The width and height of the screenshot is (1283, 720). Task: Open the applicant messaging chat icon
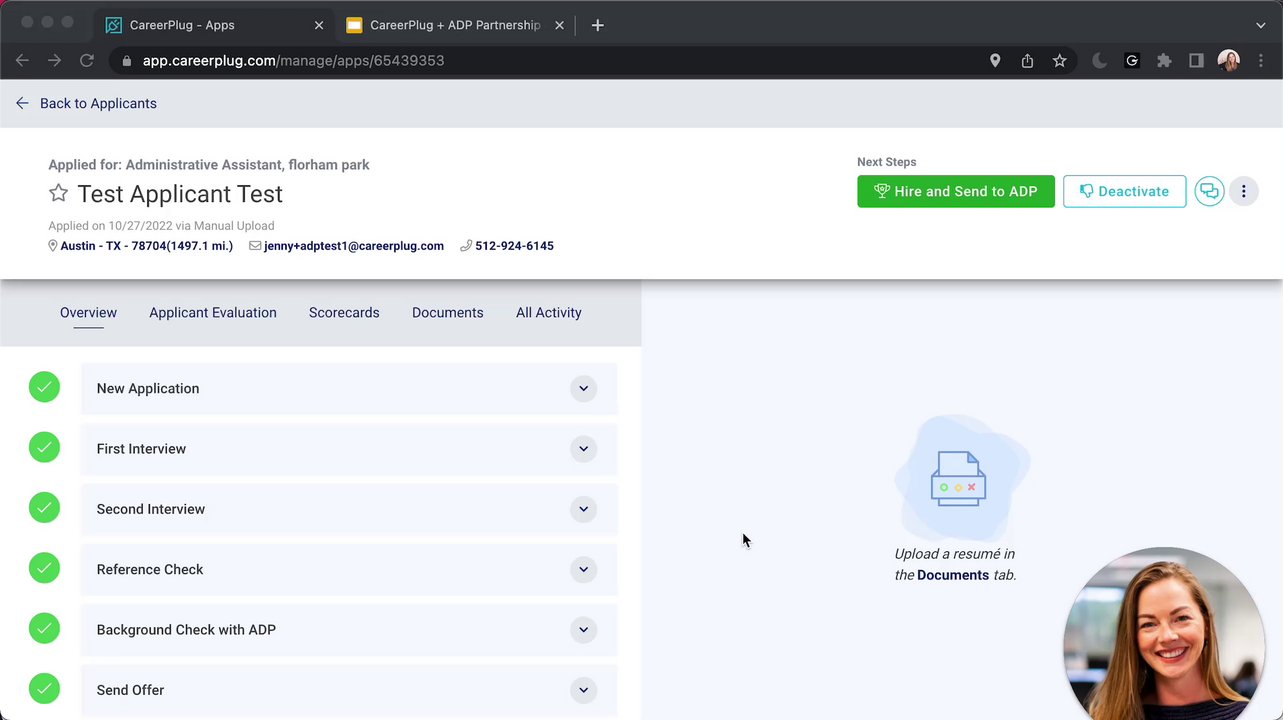pos(1209,191)
